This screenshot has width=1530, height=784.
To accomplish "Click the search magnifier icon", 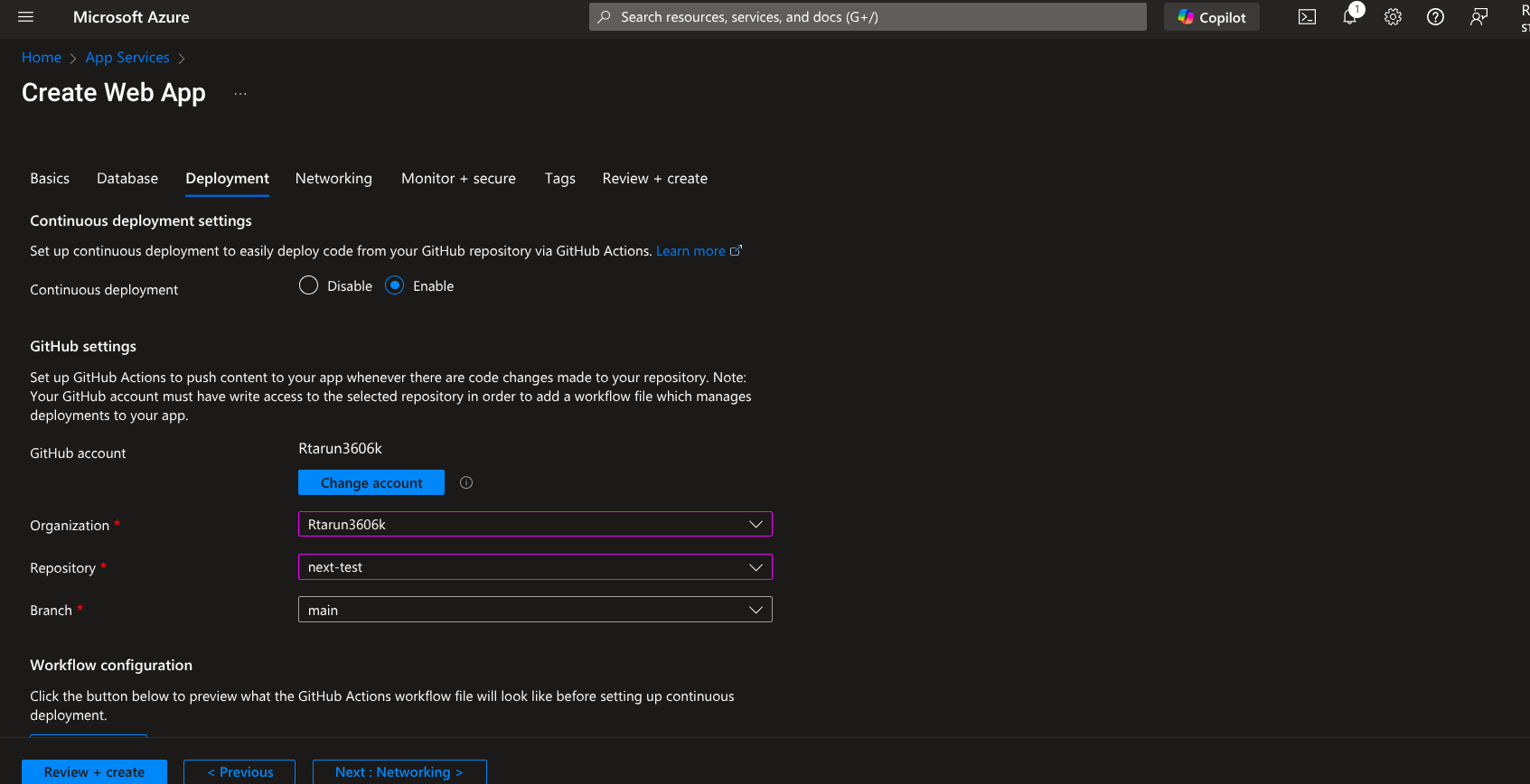I will (605, 17).
